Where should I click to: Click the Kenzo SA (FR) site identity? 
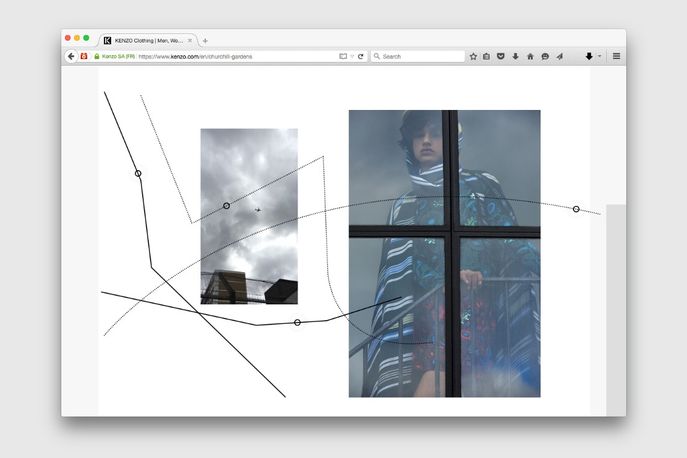click(116, 57)
